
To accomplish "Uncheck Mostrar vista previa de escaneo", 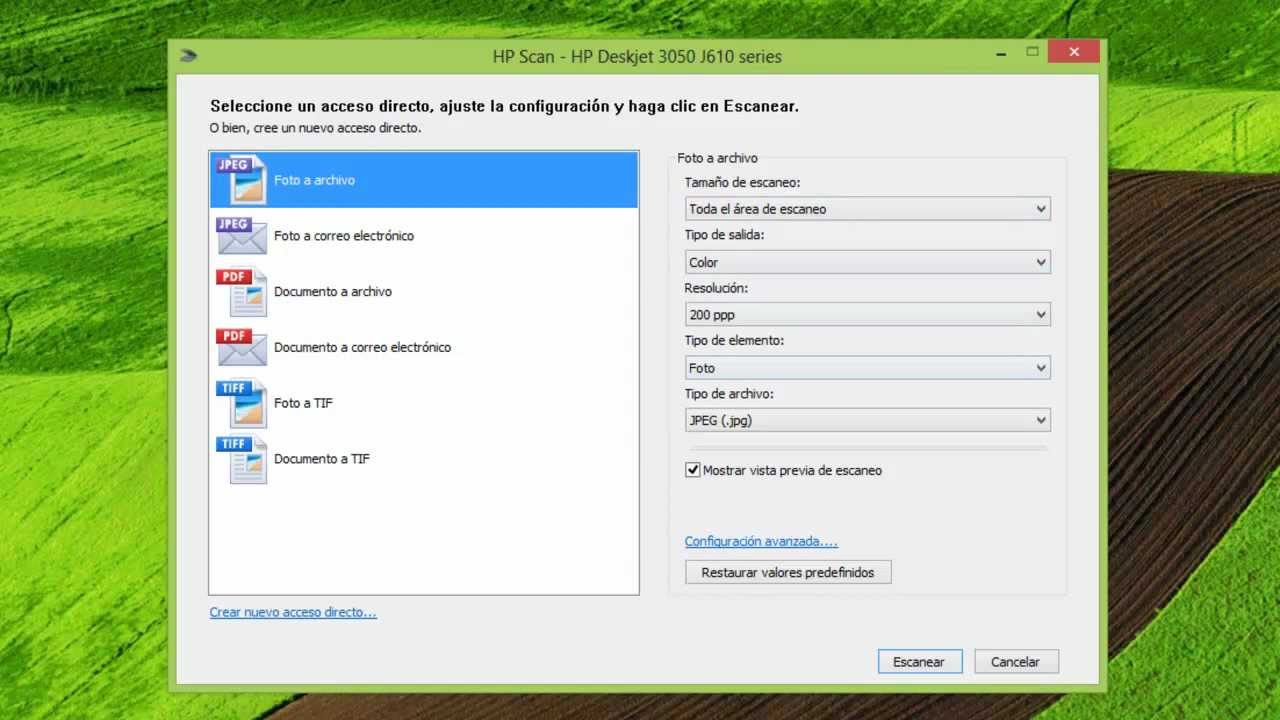I will [x=692, y=470].
